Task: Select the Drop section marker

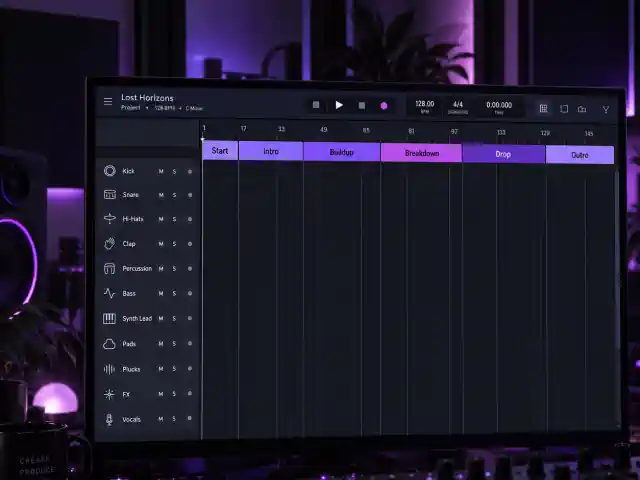Action: [503, 154]
